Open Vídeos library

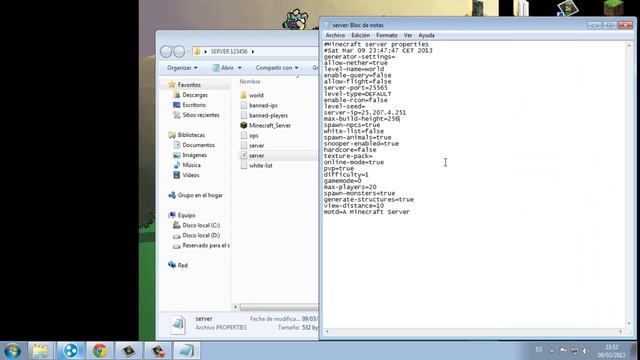pyautogui.click(x=191, y=175)
